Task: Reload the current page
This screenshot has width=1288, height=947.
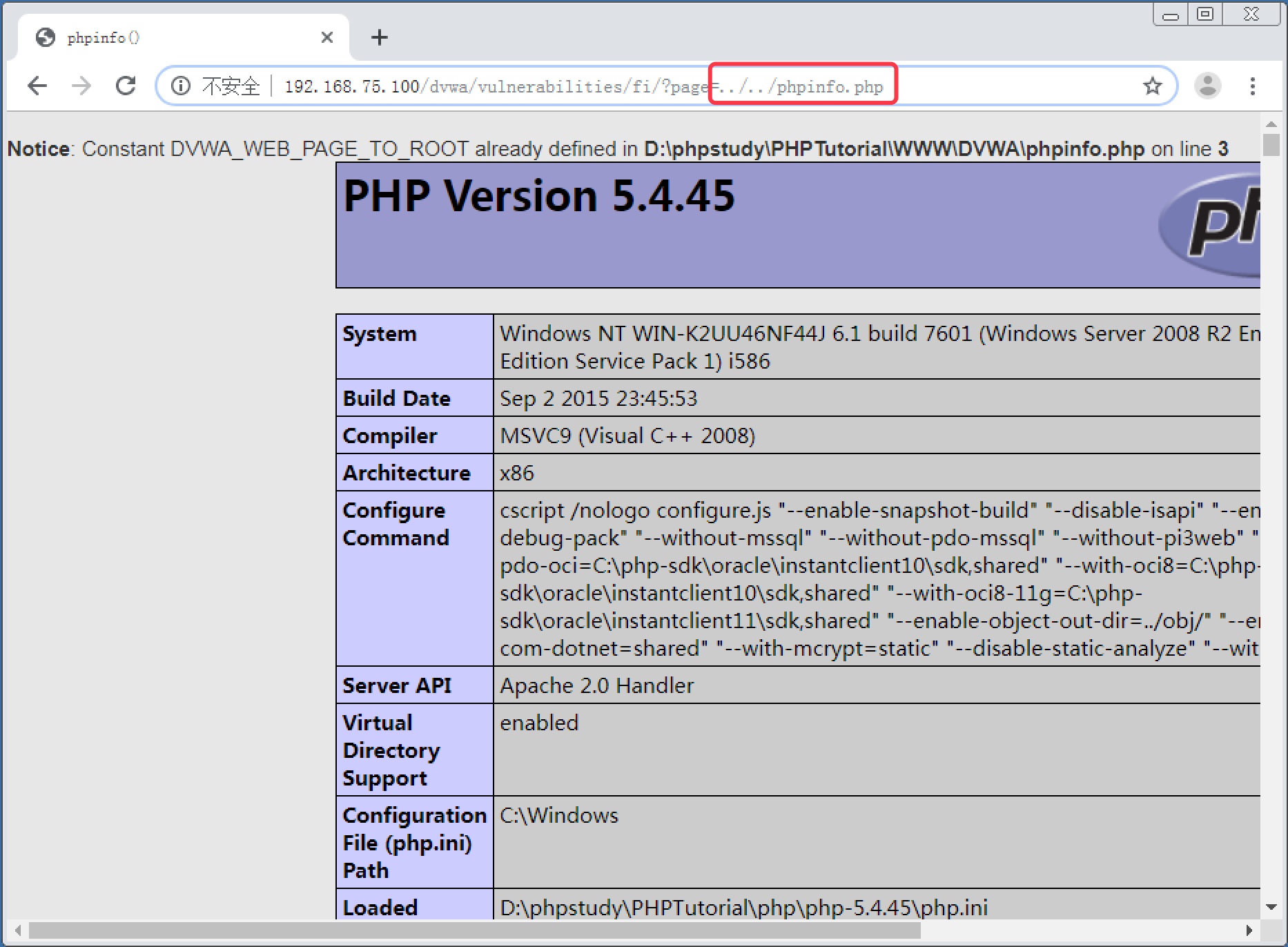Action: (x=126, y=86)
